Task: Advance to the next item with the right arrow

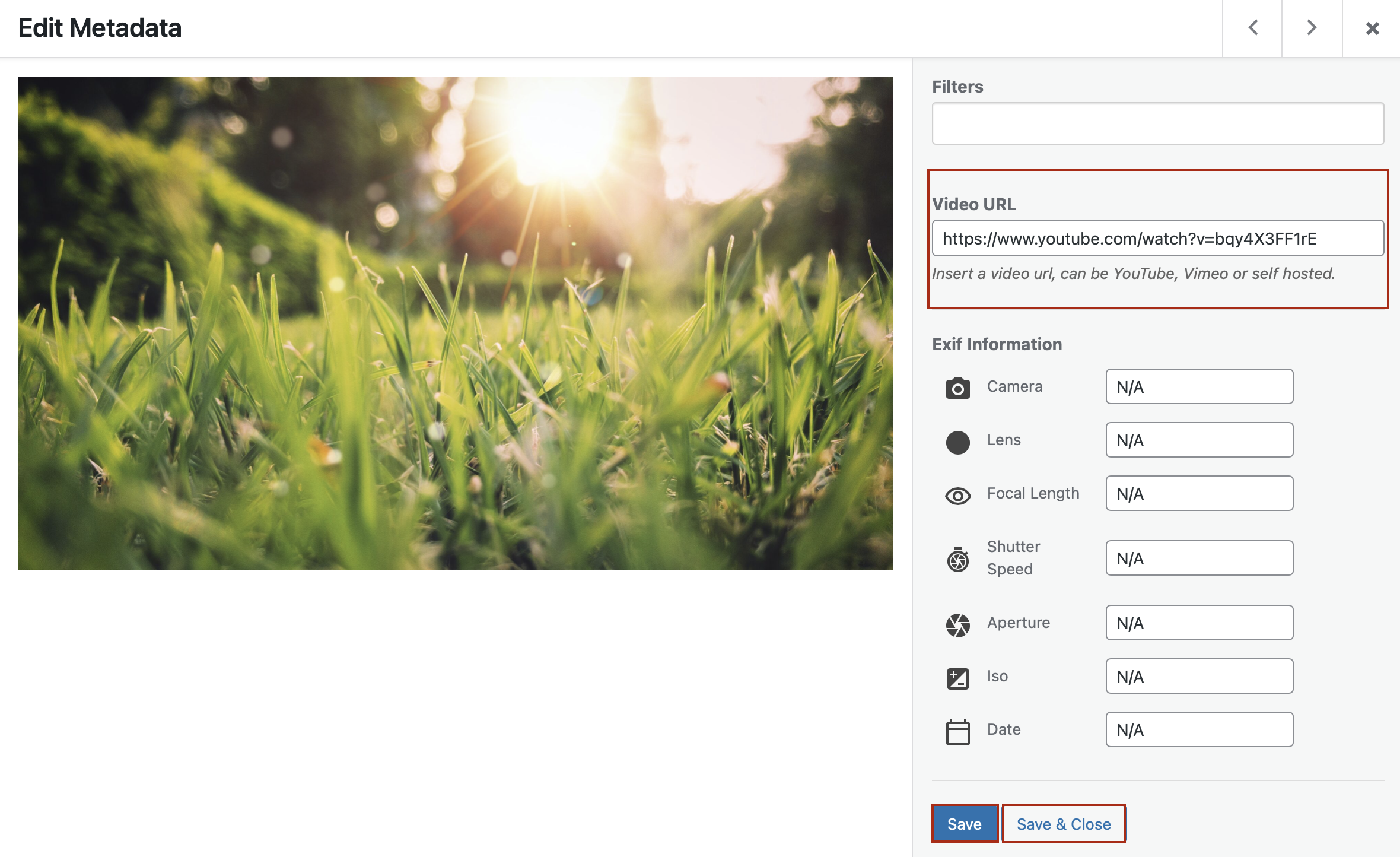Action: coord(1312,28)
